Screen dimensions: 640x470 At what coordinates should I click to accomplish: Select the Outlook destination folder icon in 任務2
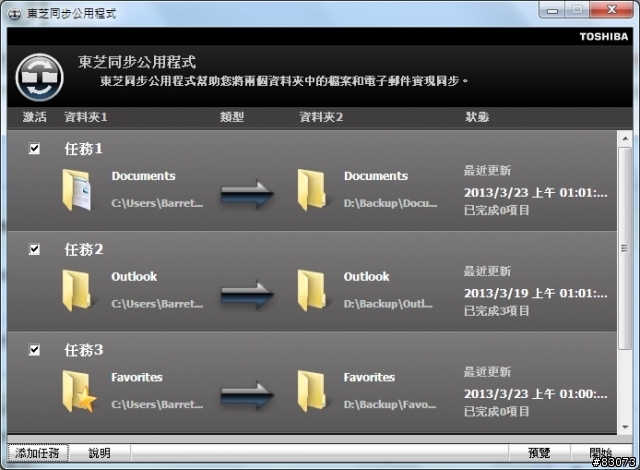point(312,290)
